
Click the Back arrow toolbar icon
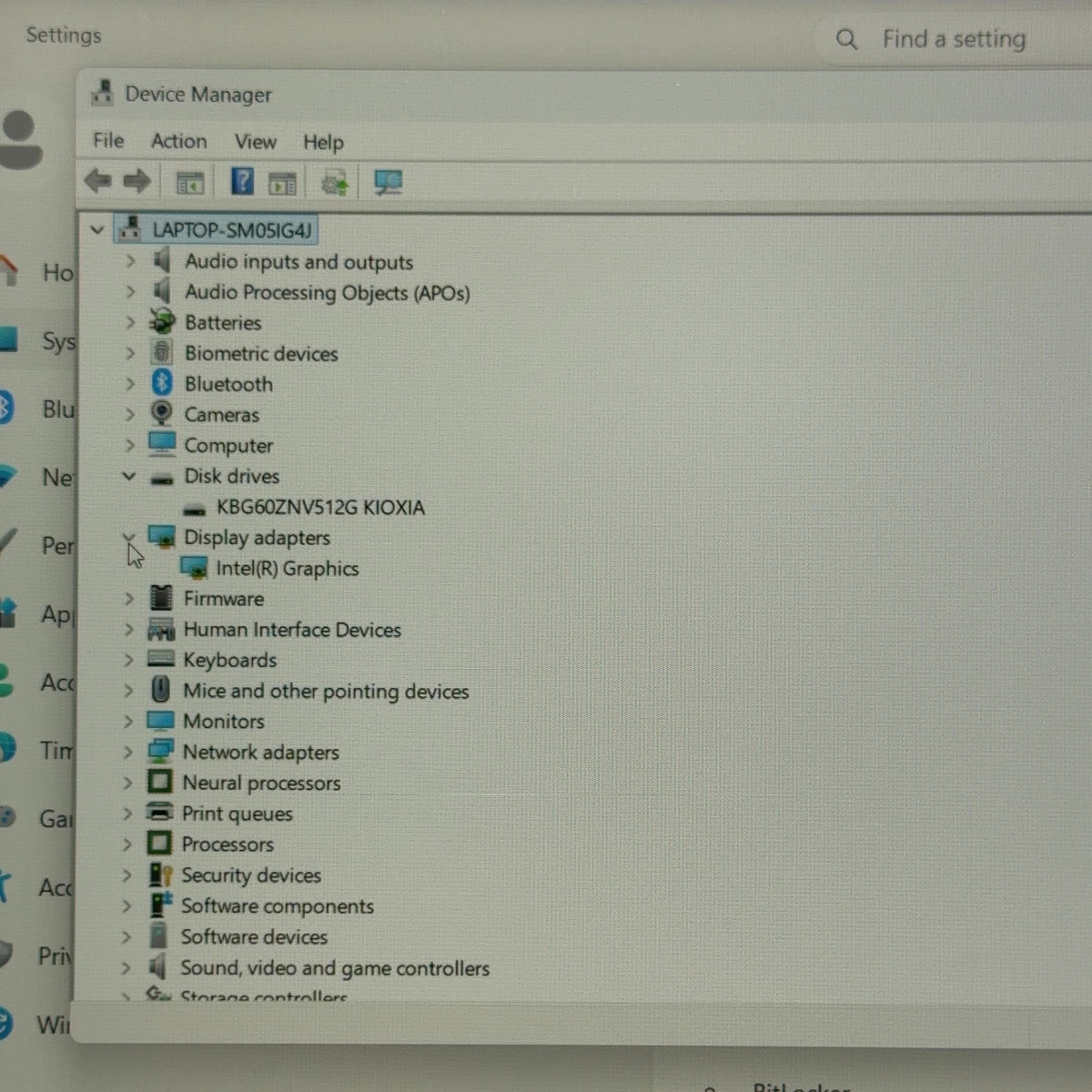pos(97,181)
